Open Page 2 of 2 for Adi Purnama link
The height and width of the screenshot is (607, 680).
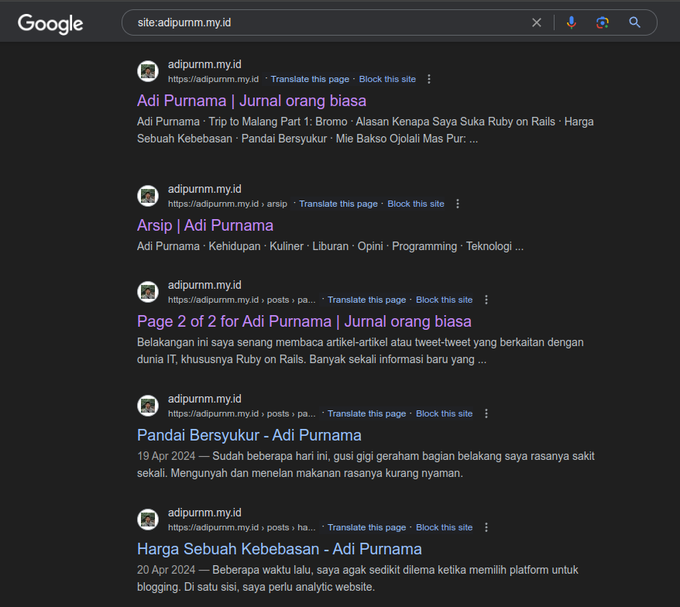(304, 322)
